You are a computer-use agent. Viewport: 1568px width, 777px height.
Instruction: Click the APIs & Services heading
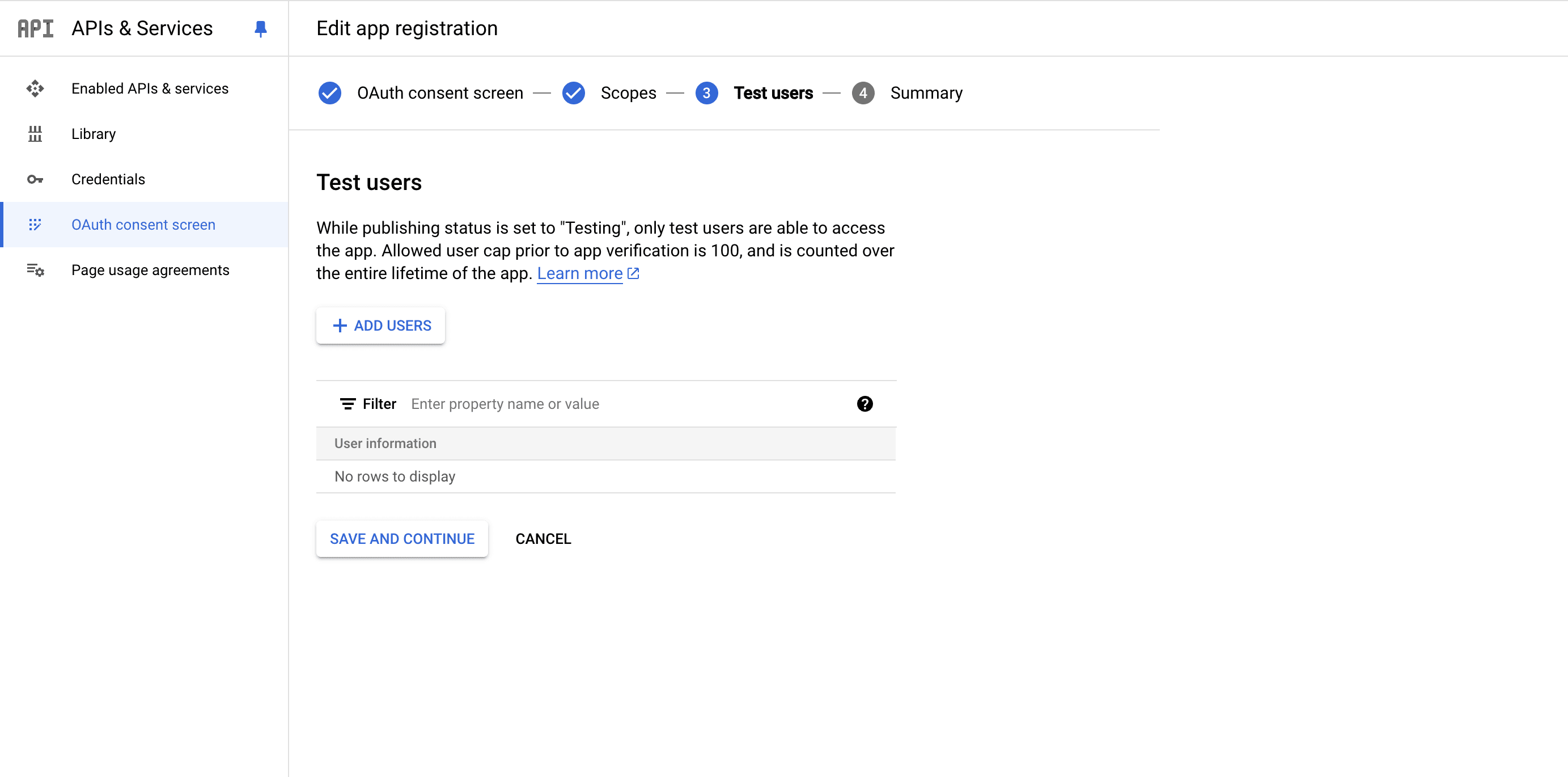point(142,28)
